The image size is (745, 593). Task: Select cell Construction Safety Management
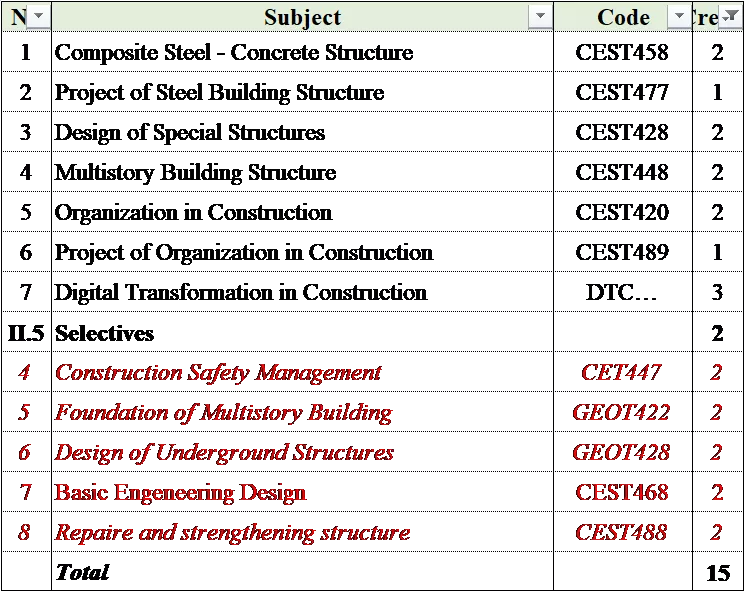point(302,372)
